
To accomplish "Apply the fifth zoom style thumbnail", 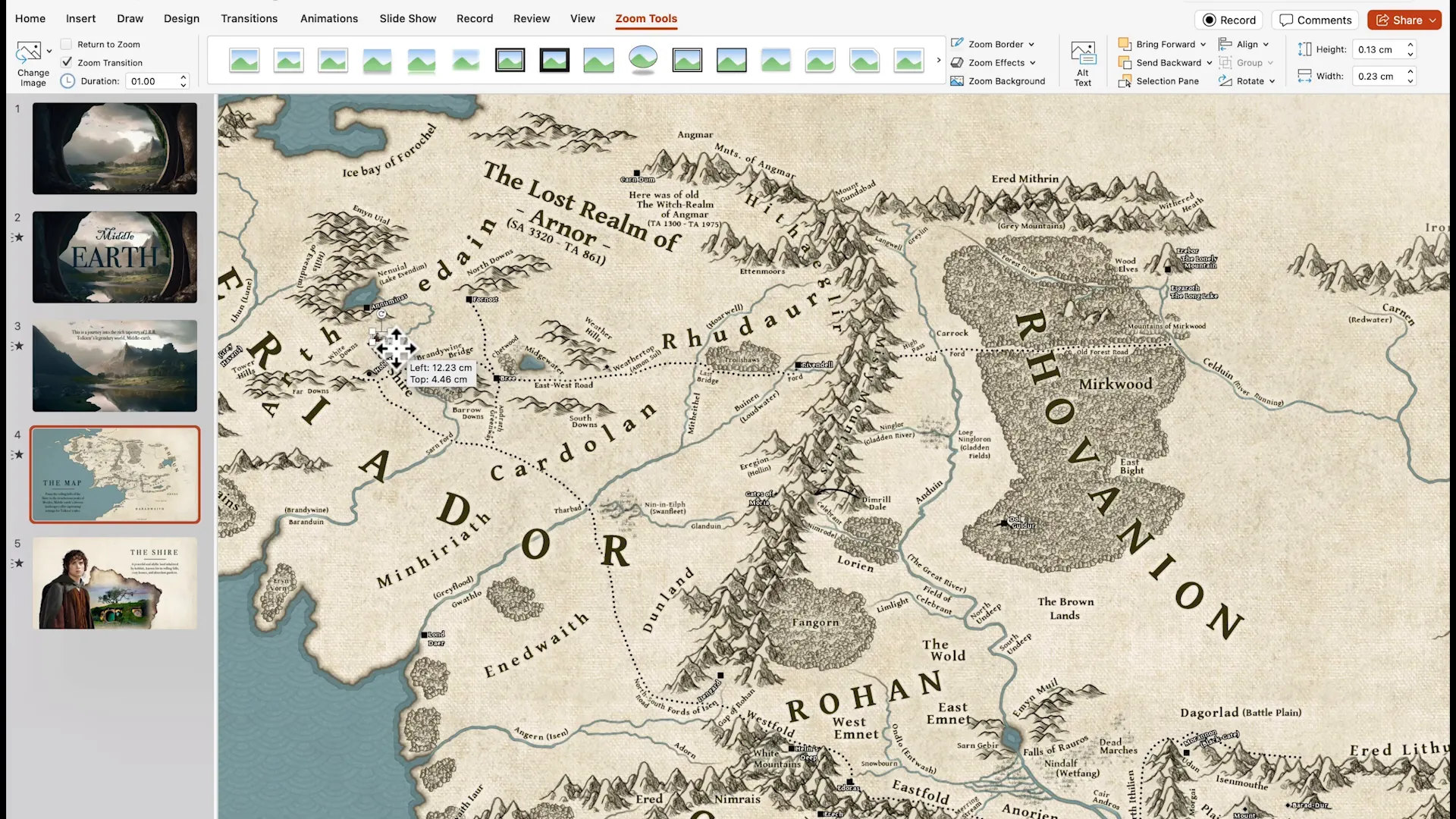I will click(x=422, y=60).
